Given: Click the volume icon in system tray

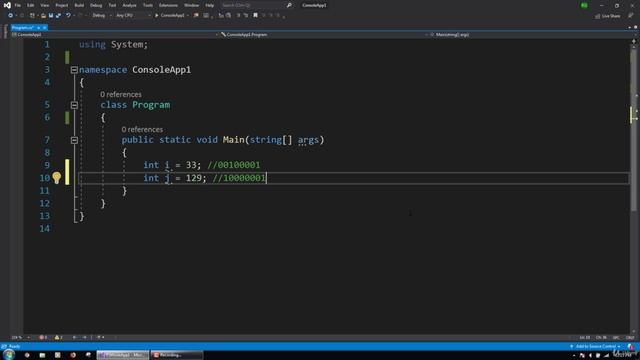Looking at the screenshot, I should click(591, 356).
